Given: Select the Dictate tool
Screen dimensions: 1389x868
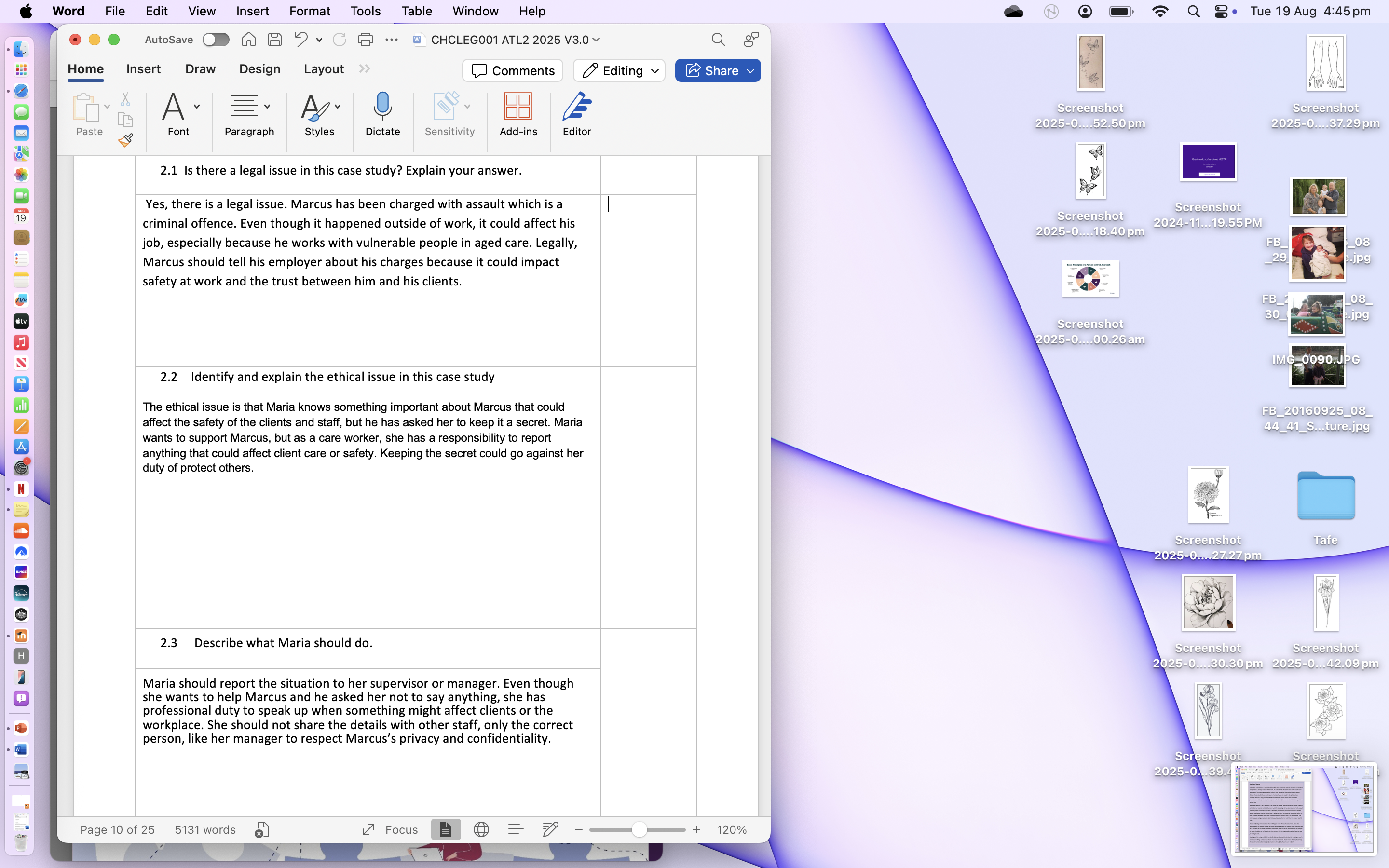Looking at the screenshot, I should tap(382, 115).
